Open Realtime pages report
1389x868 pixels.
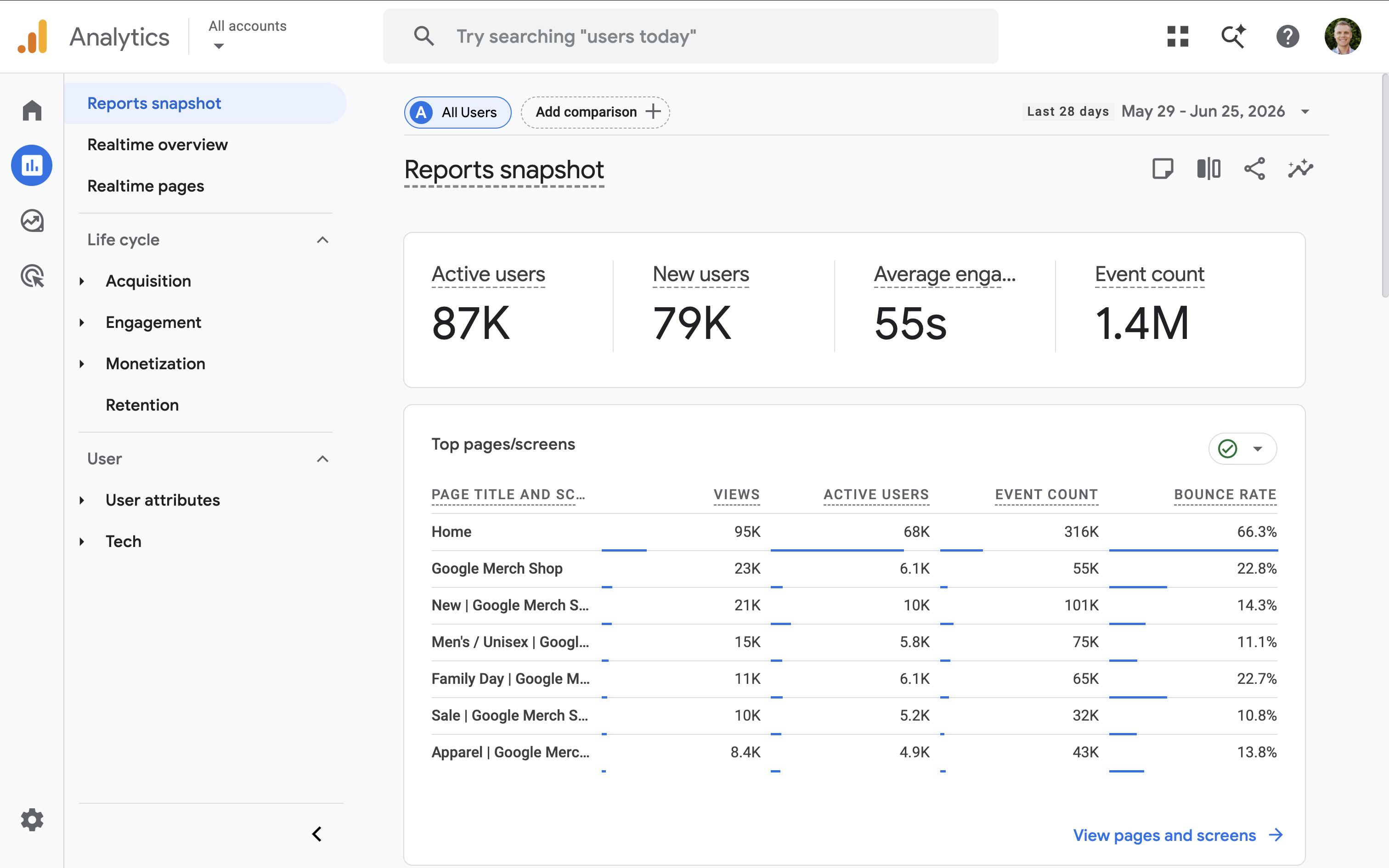146,186
